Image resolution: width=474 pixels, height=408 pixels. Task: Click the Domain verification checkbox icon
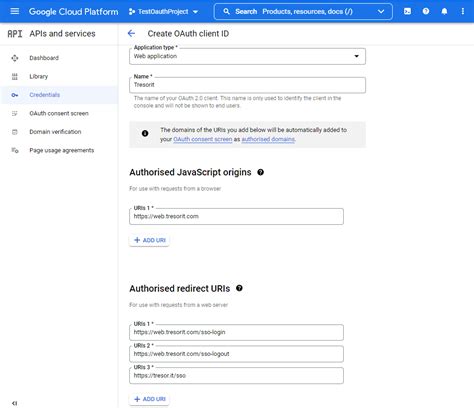[x=15, y=132]
